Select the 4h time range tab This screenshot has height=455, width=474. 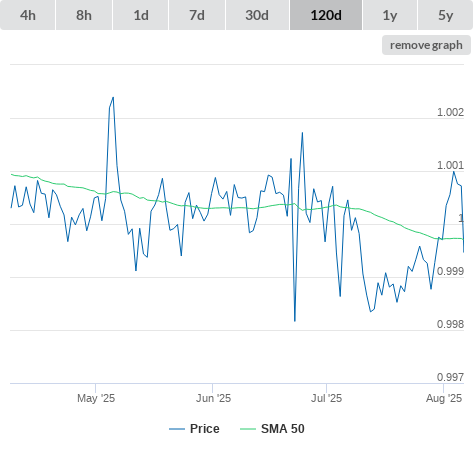[28, 15]
